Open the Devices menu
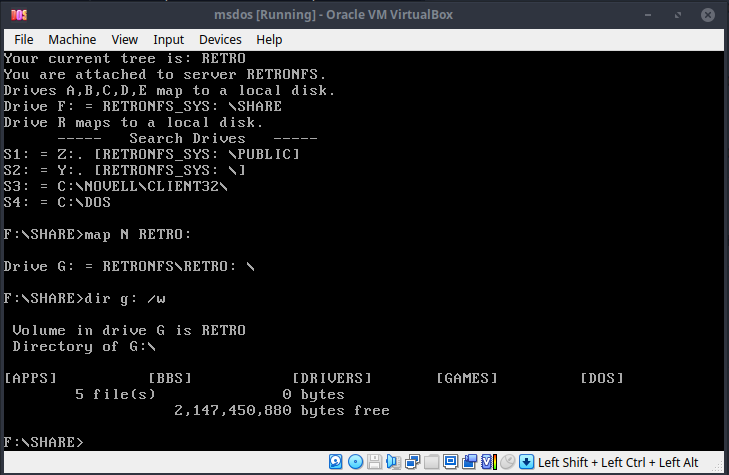Image resolution: width=729 pixels, height=475 pixels. 220,40
